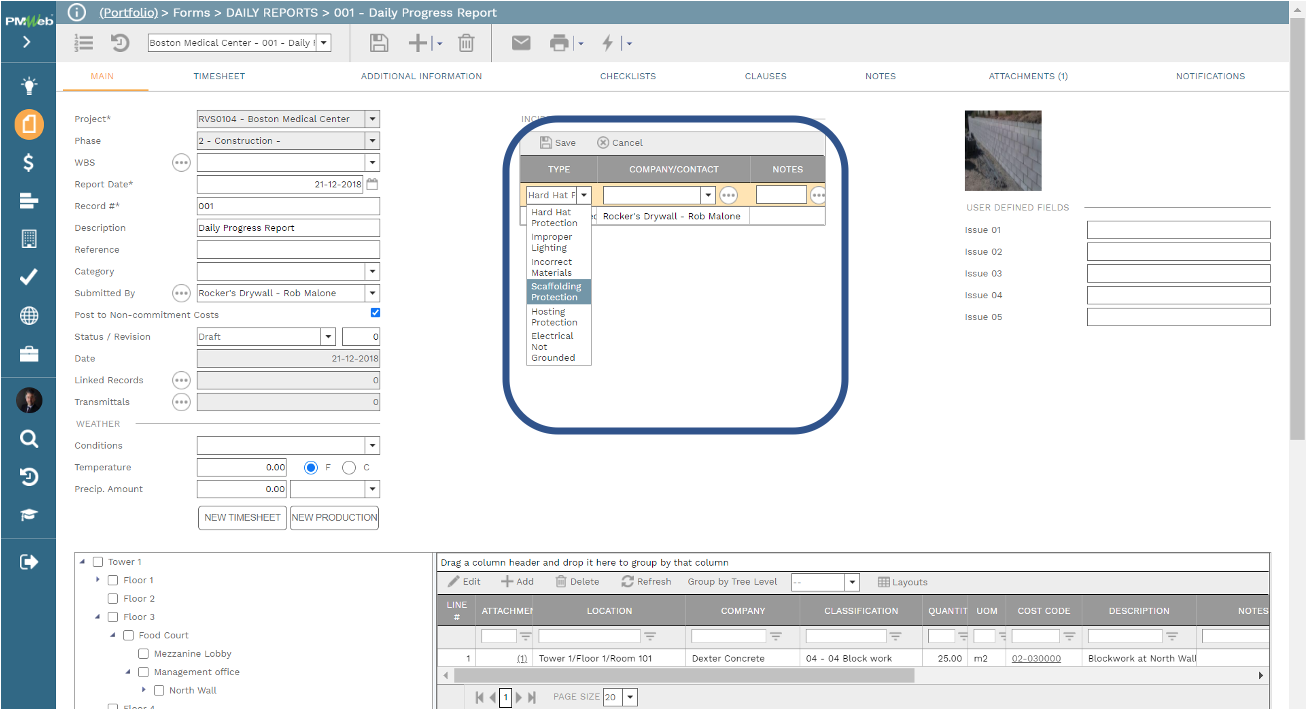The image size is (1308, 710).
Task: Open the Category dropdown
Action: tap(372, 271)
